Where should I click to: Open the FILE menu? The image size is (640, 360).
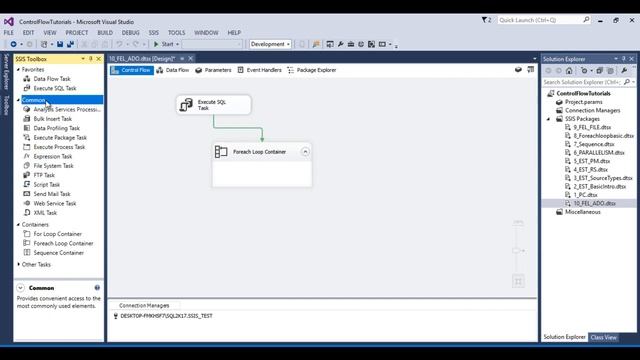tap(9, 33)
